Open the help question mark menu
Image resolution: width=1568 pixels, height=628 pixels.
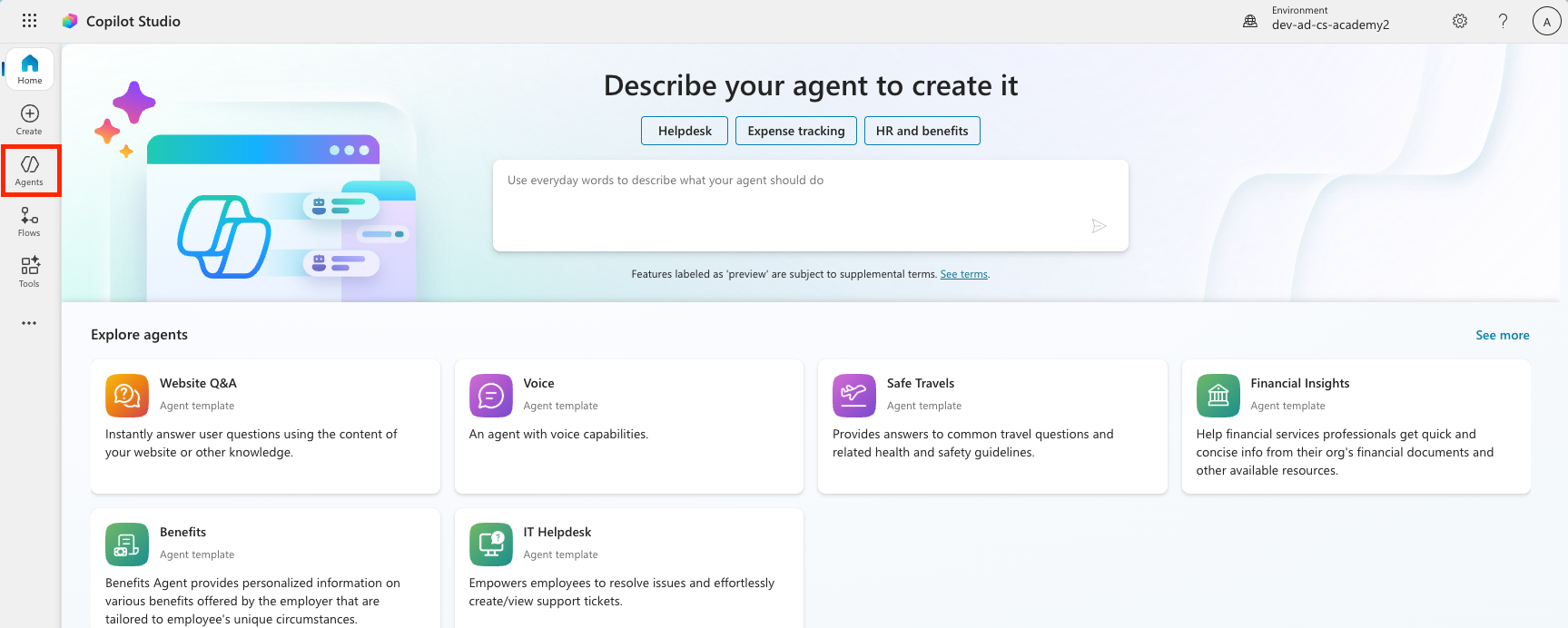point(1503,21)
